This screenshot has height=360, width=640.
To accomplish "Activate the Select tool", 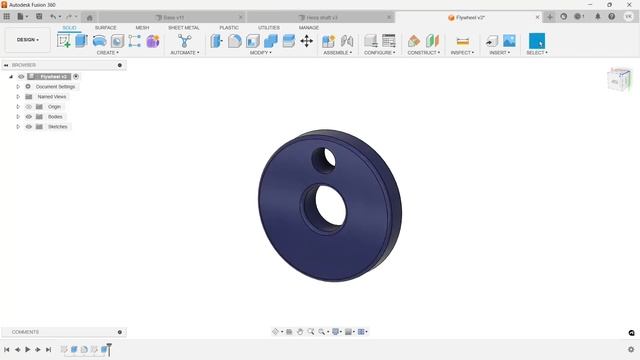I will pos(537,41).
